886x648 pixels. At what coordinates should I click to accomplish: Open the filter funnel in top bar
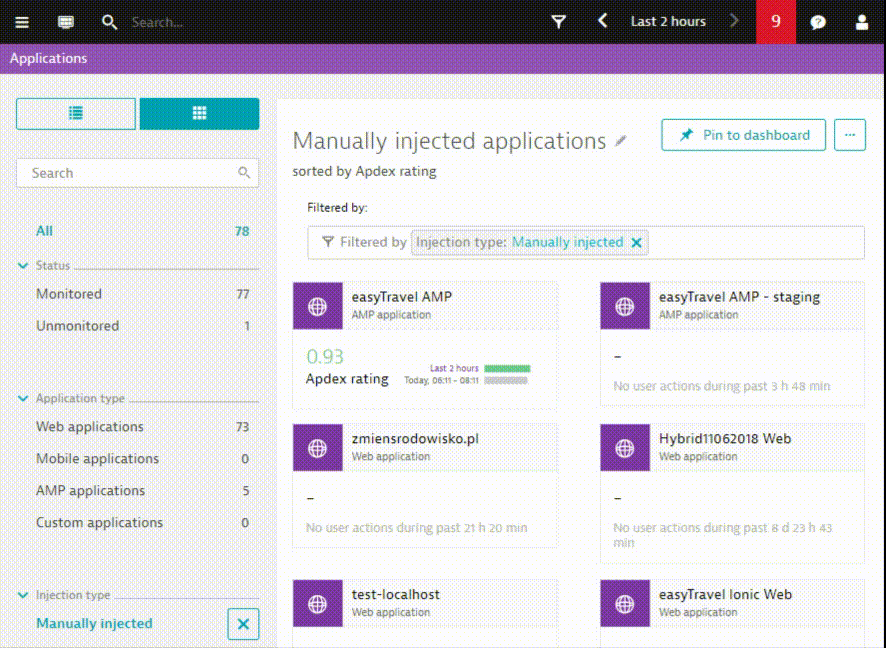pyautogui.click(x=558, y=22)
